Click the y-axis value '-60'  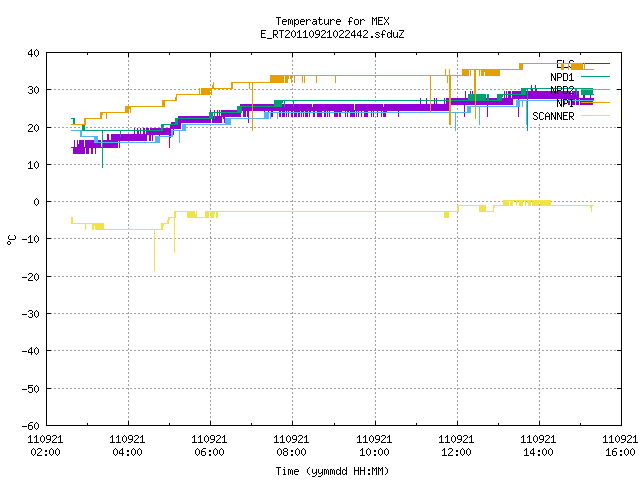click(x=31, y=425)
